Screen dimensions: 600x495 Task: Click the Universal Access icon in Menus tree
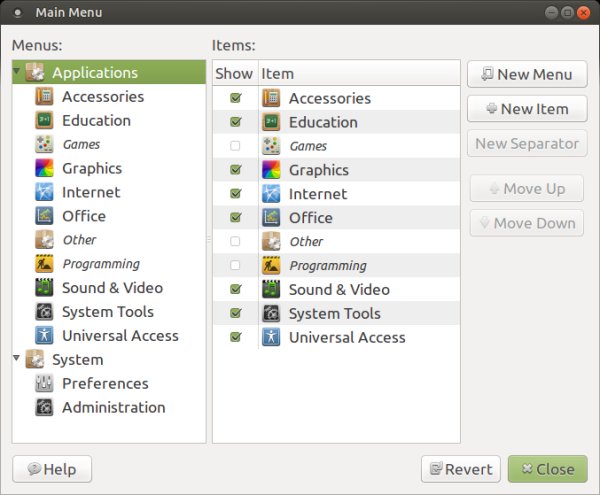click(44, 336)
